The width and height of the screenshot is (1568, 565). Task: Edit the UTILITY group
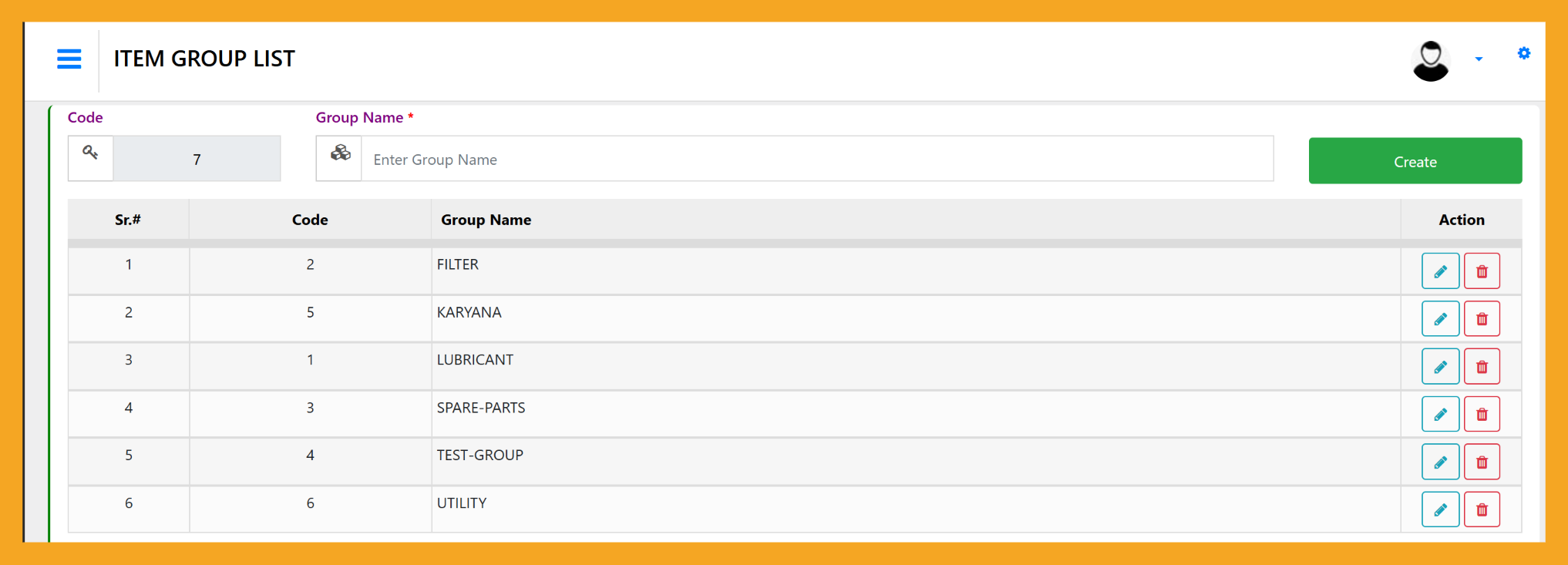point(1440,510)
